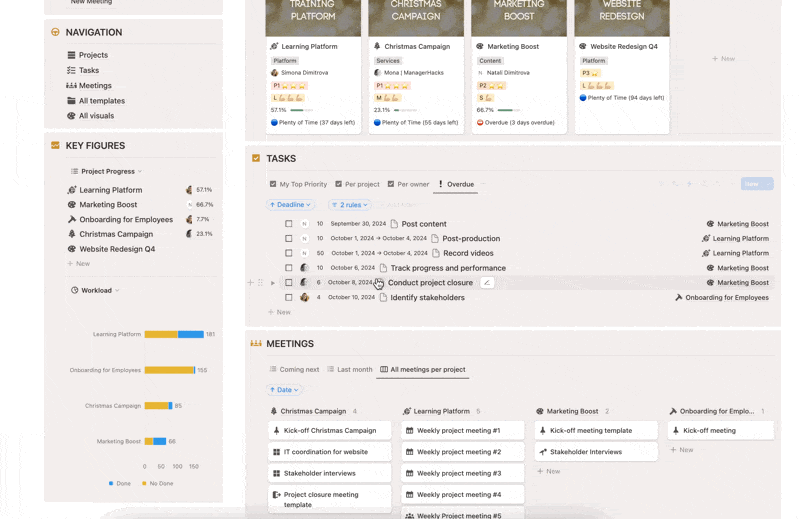800x519 pixels.
Task: Add a new task row below Identify stakeholders
Action: [x=280, y=312]
